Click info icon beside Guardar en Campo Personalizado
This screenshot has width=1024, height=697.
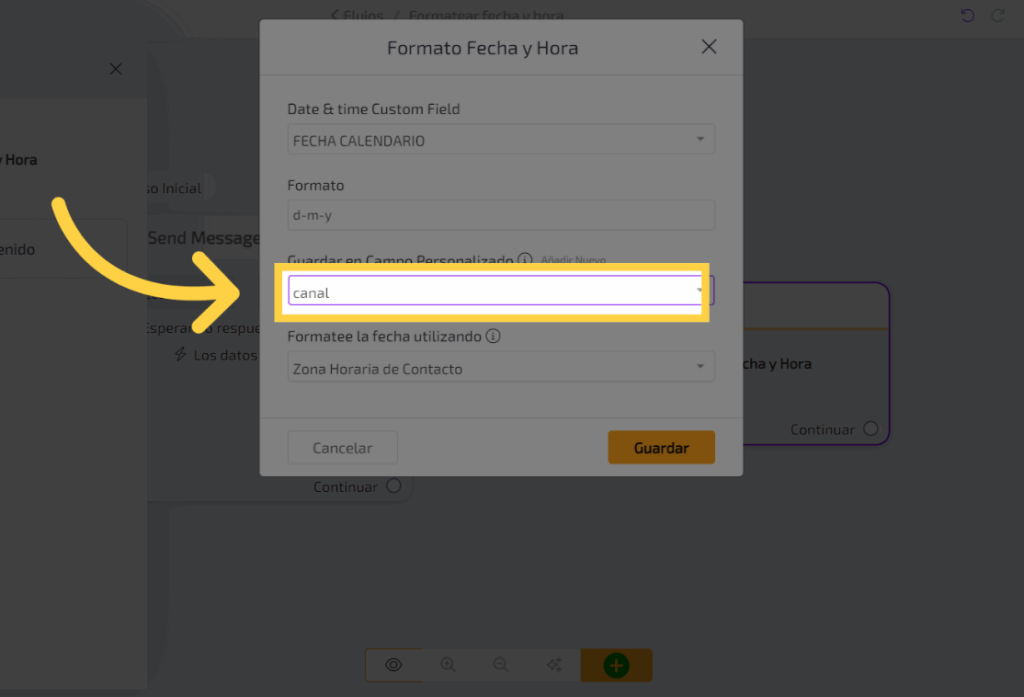tap(525, 260)
